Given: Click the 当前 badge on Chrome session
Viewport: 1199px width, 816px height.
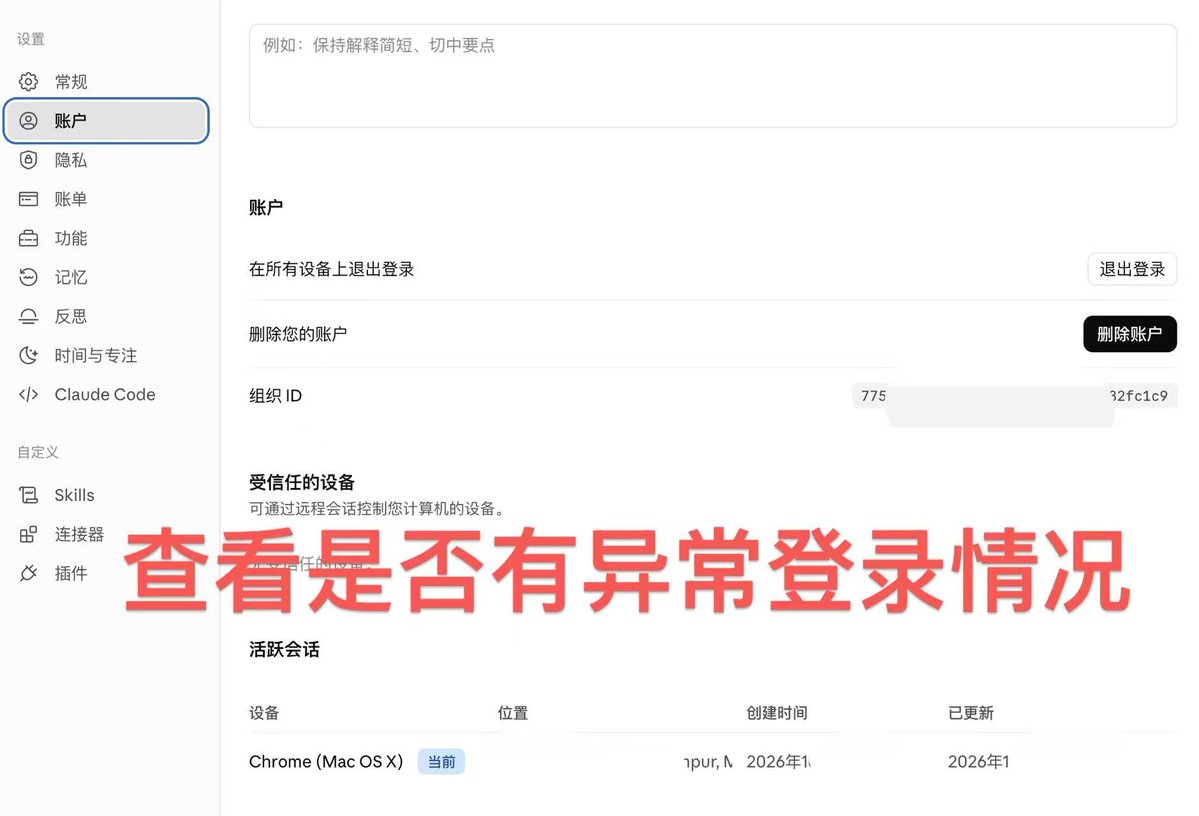Looking at the screenshot, I should pyautogui.click(x=441, y=762).
